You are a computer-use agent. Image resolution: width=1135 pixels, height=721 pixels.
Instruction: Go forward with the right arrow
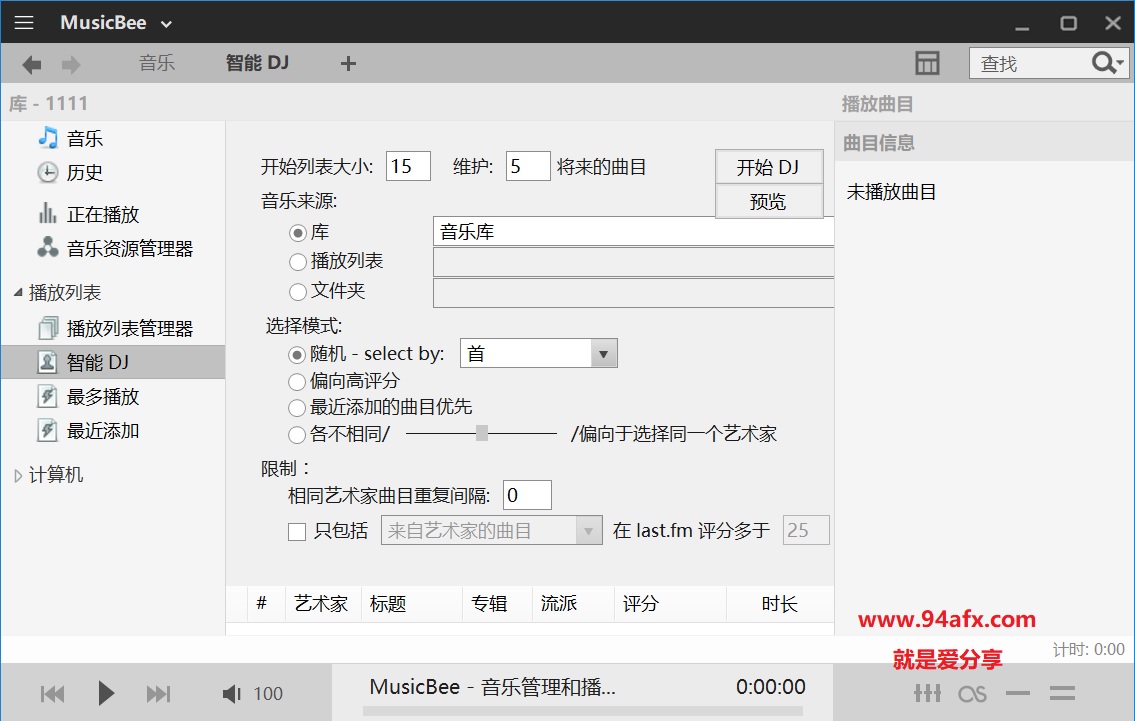[x=71, y=64]
